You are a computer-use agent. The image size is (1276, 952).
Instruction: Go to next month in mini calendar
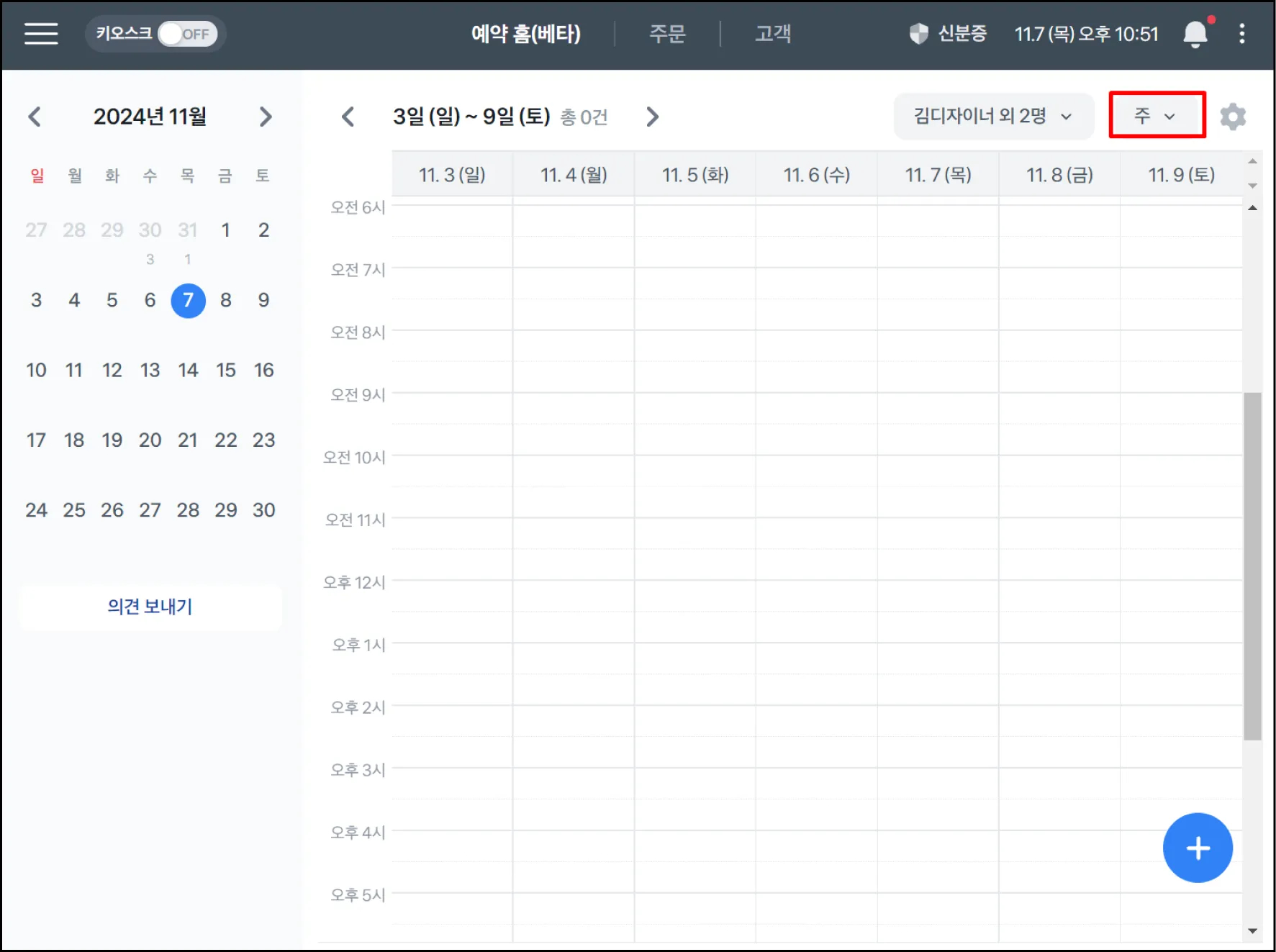click(266, 117)
